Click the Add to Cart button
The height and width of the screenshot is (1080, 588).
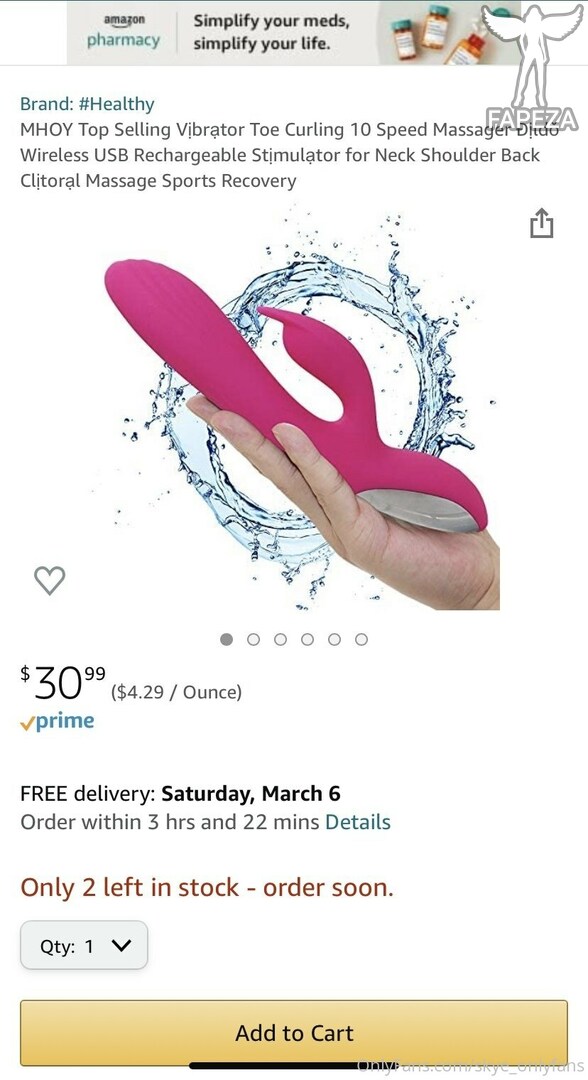294,1032
